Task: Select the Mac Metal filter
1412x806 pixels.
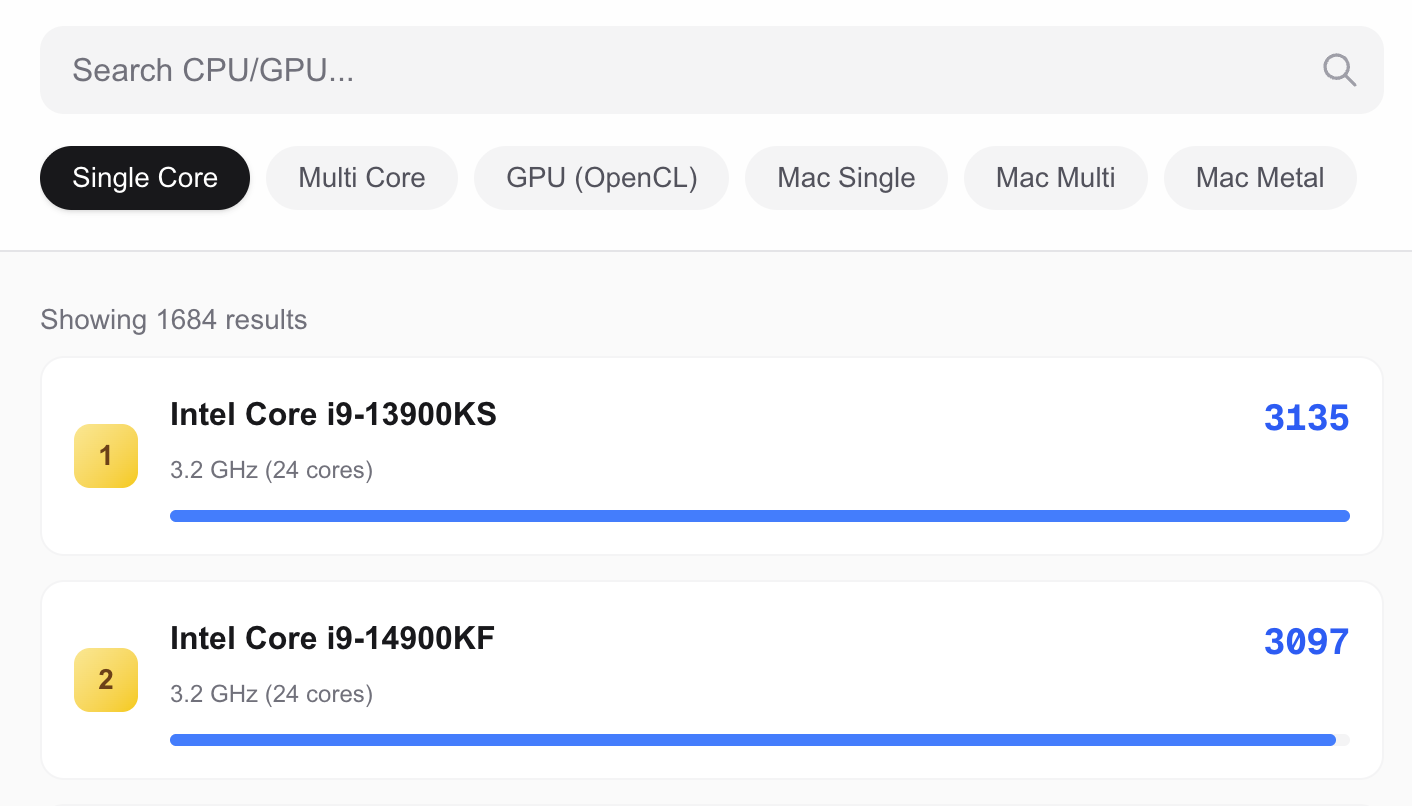Action: click(x=1260, y=178)
